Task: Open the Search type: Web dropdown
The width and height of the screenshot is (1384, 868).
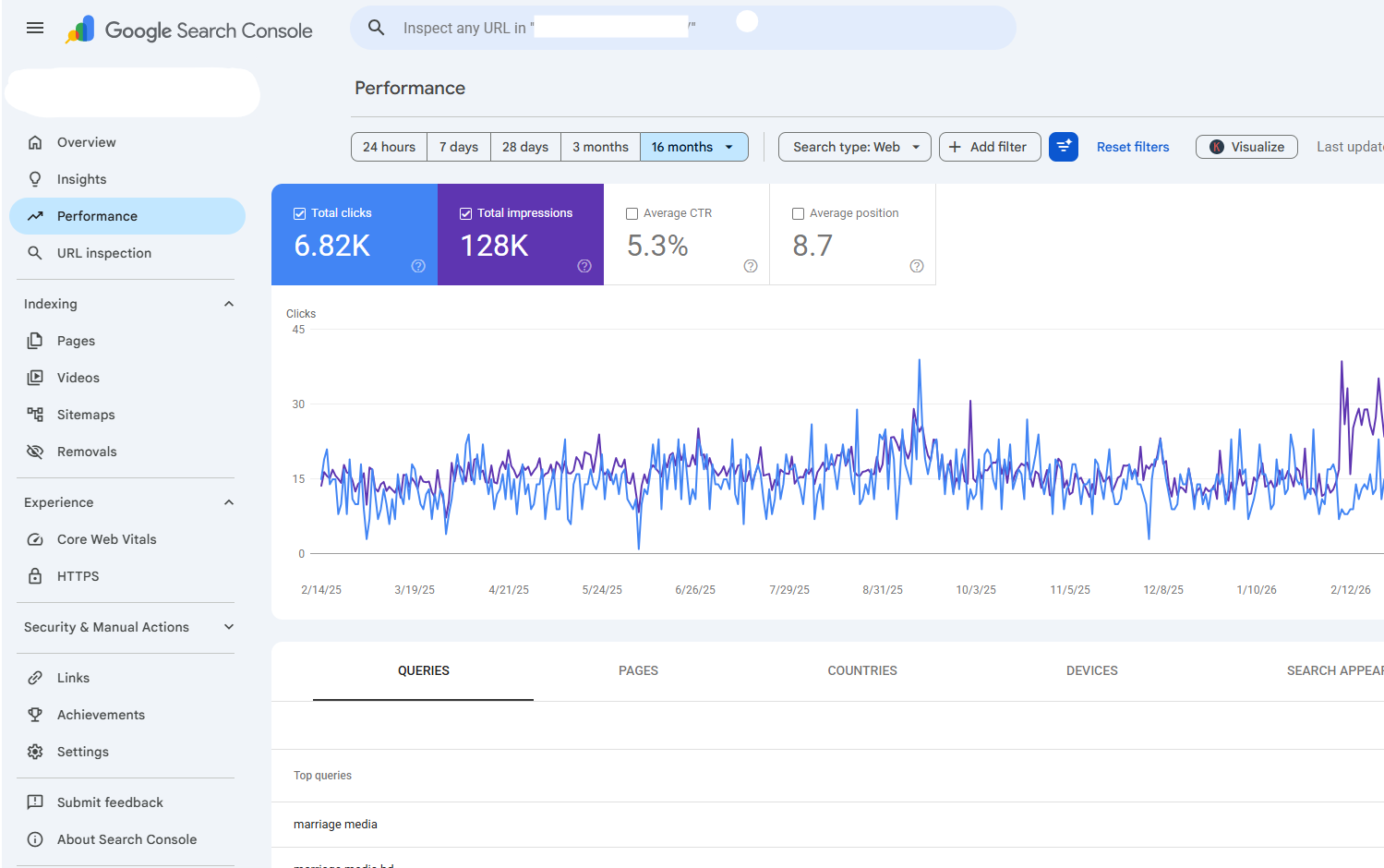Action: click(855, 147)
